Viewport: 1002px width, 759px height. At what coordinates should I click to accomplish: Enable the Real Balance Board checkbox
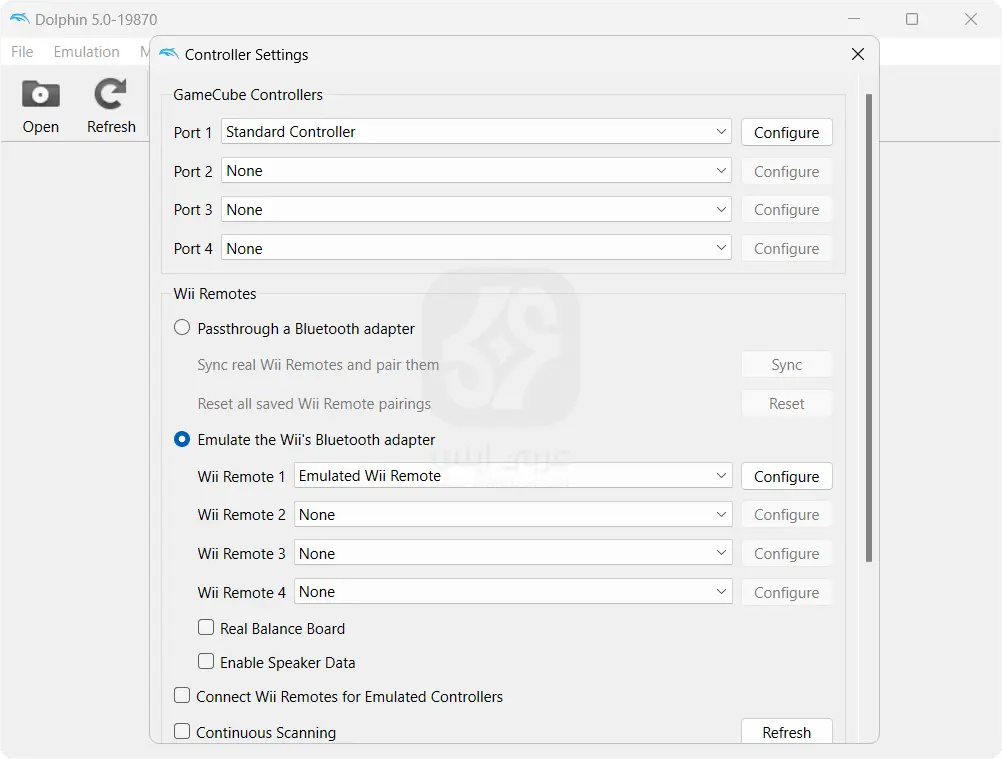(206, 628)
